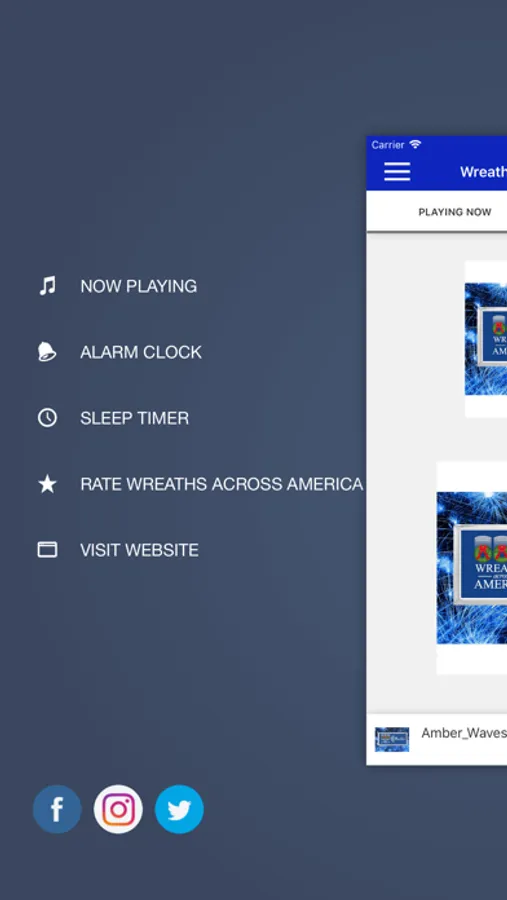Switch to the PLAYING NOW tab
The image size is (507, 900).
pos(455,212)
